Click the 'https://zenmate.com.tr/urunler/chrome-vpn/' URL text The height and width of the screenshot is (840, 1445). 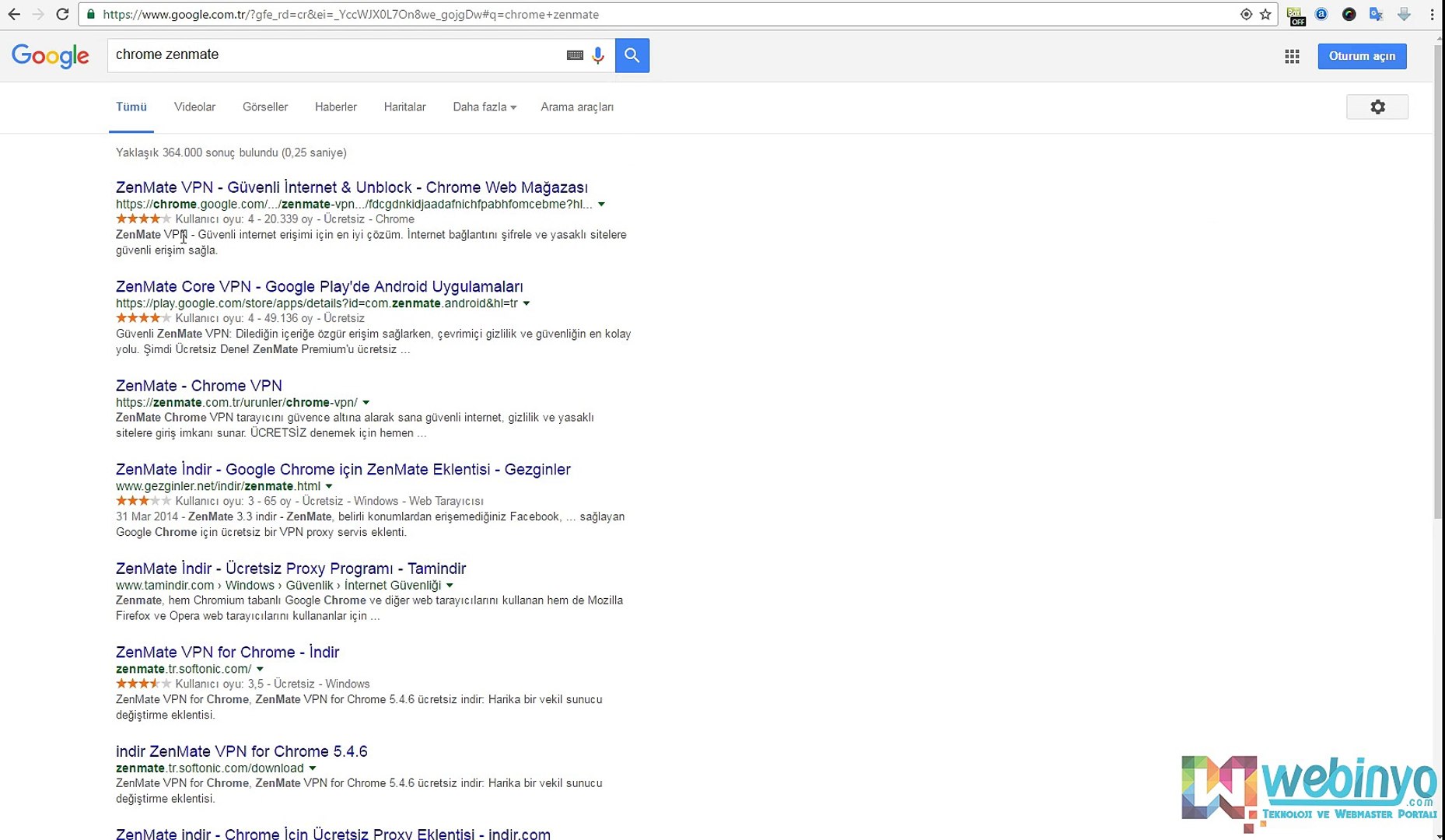[x=236, y=403]
